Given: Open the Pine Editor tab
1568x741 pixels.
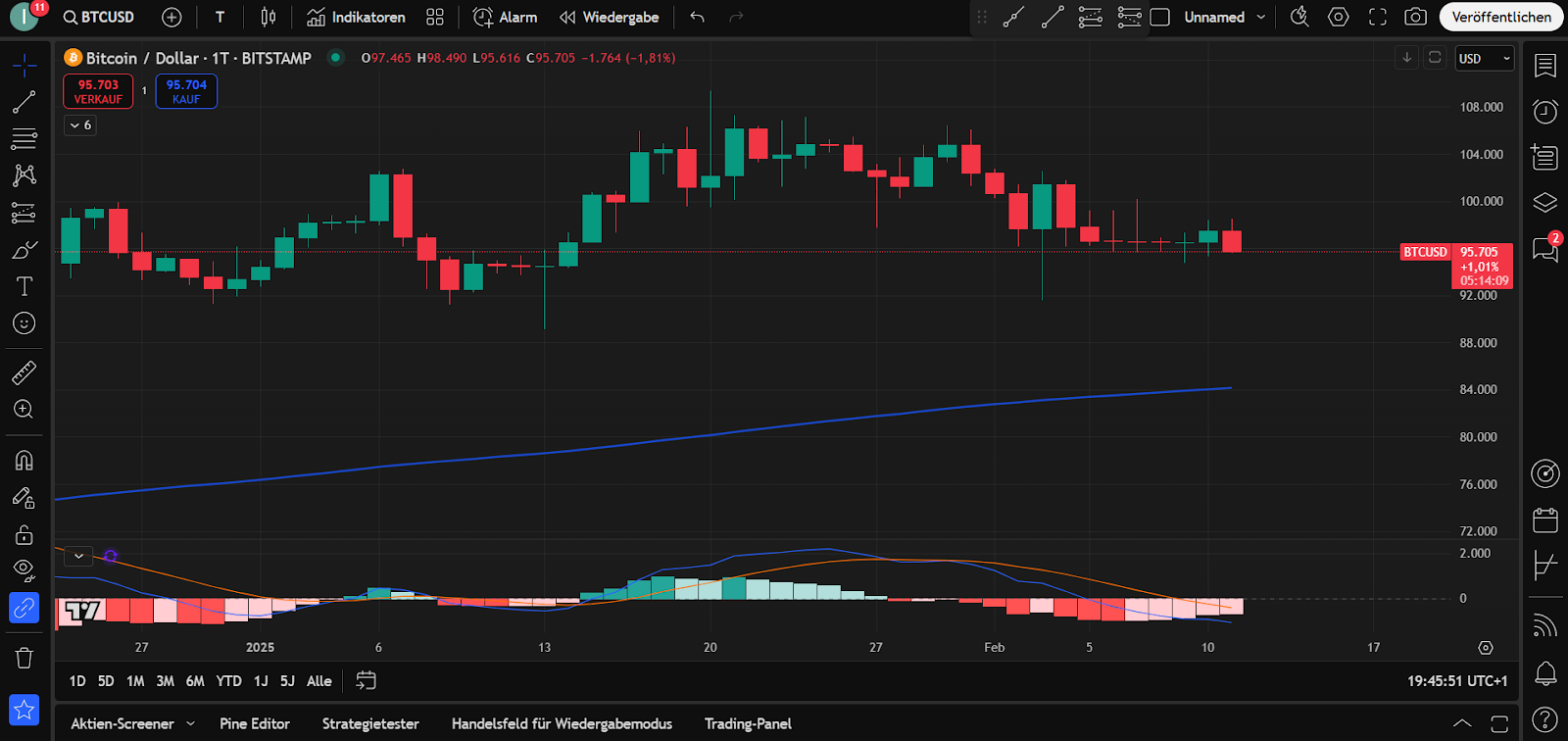Looking at the screenshot, I should pyautogui.click(x=255, y=724).
